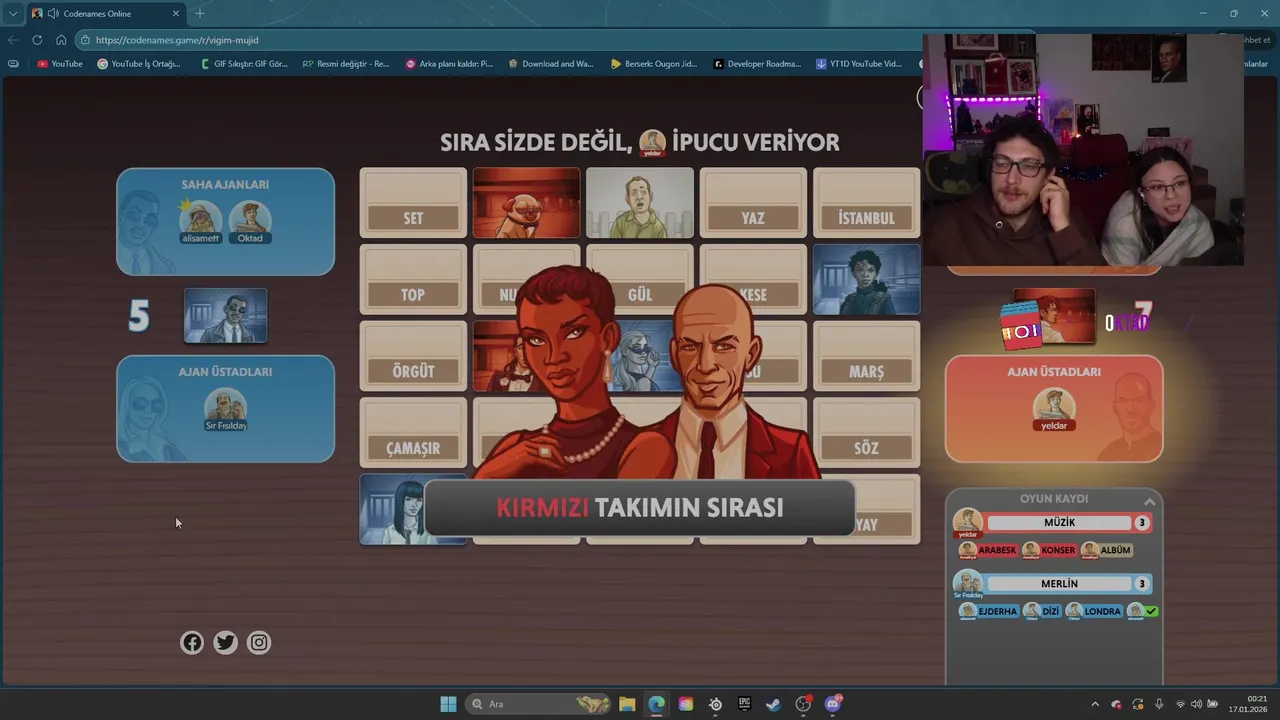Click Sır Fısıldayan avatar in blue Ajan Üstadları
This screenshot has height=720, width=1280.
point(225,410)
